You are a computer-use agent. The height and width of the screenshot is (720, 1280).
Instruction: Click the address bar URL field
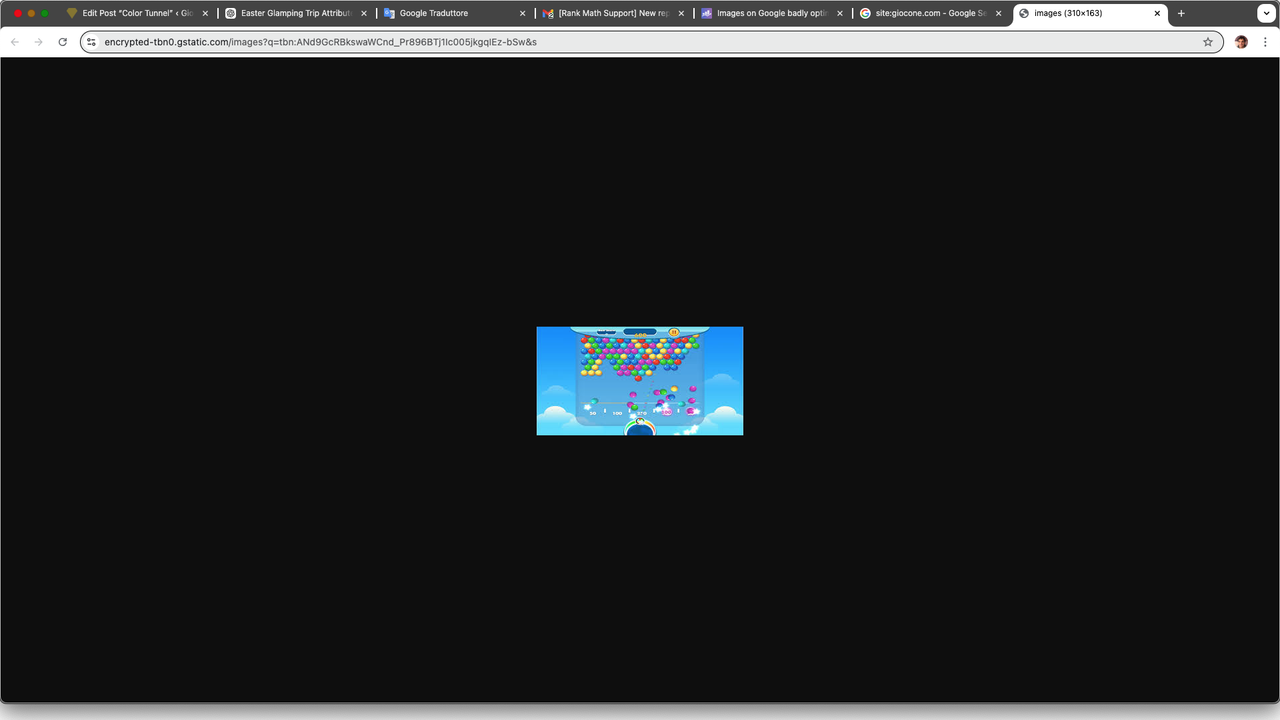(x=650, y=42)
